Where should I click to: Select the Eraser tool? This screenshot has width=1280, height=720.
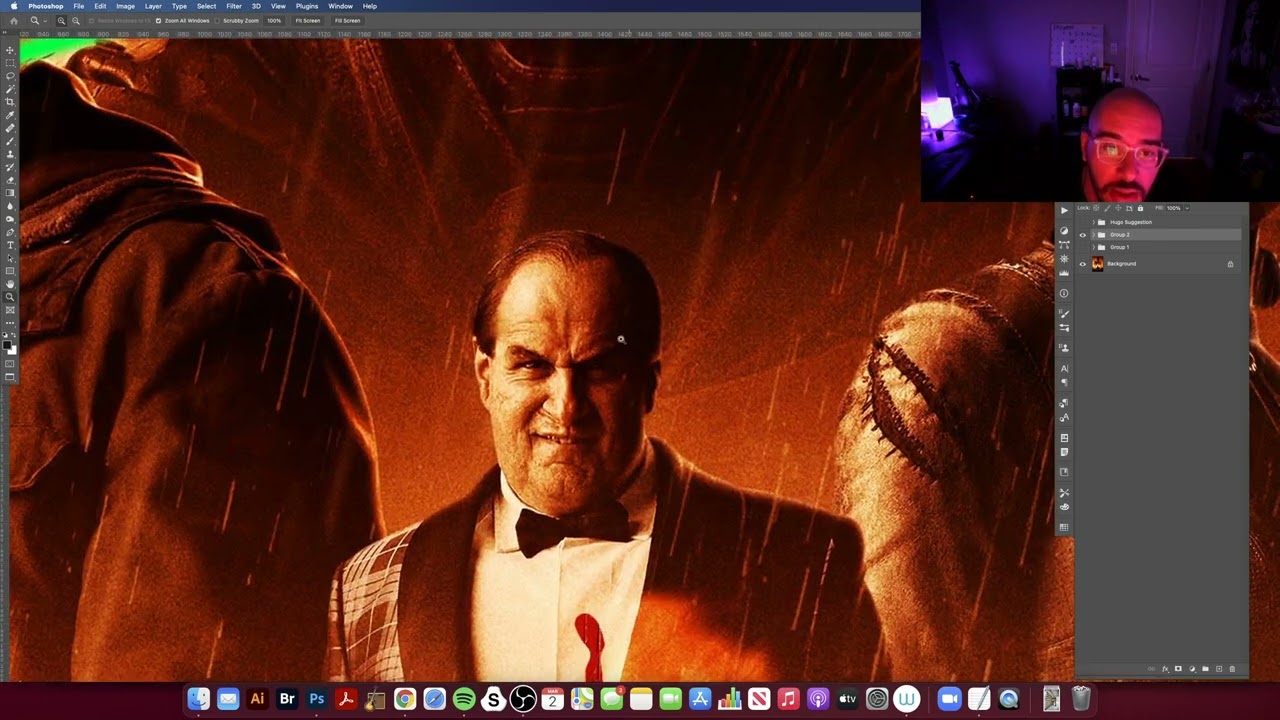pyautogui.click(x=11, y=180)
